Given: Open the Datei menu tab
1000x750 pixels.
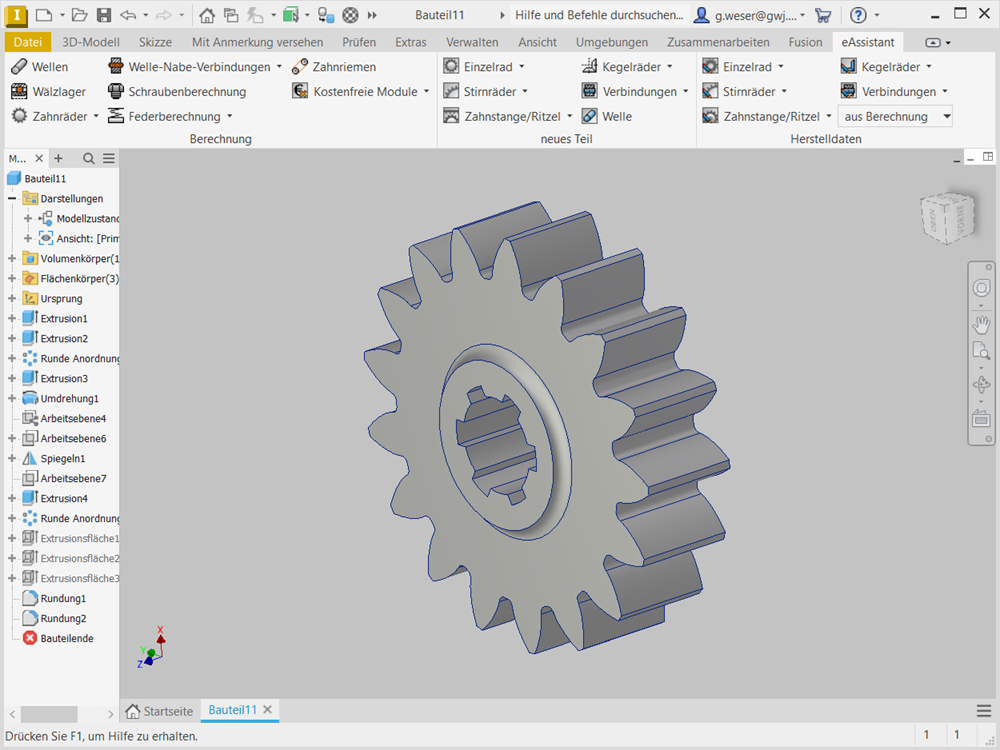Looking at the screenshot, I should click(28, 42).
